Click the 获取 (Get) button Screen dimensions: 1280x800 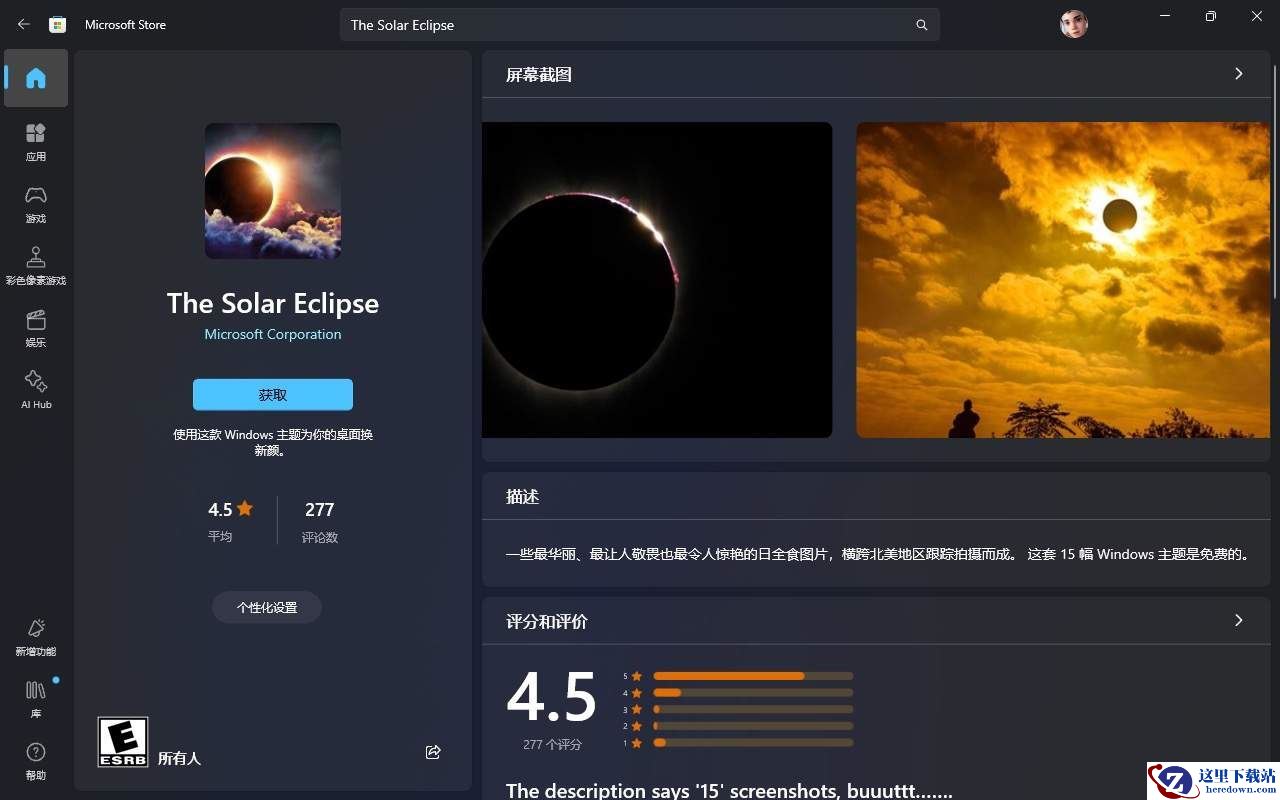[x=273, y=395]
